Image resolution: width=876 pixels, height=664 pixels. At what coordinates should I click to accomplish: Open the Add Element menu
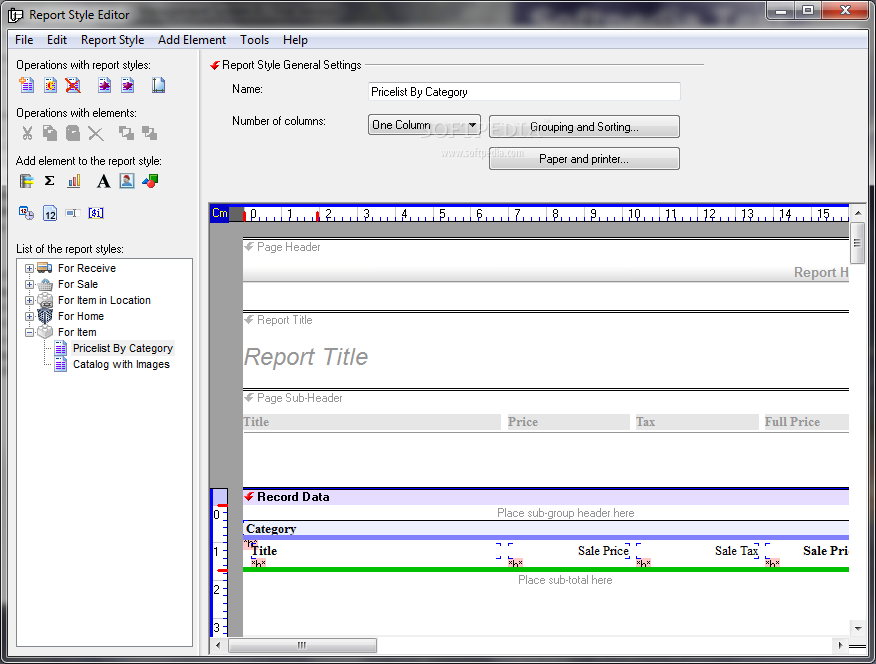pos(192,40)
